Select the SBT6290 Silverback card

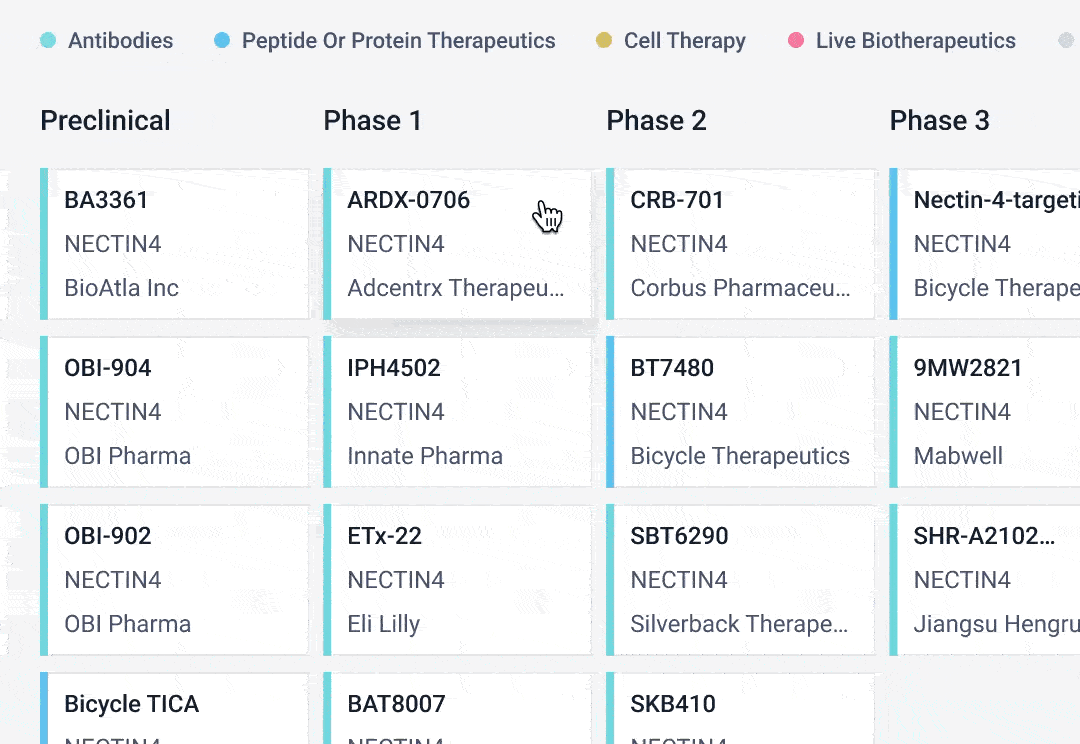pyautogui.click(x=741, y=580)
